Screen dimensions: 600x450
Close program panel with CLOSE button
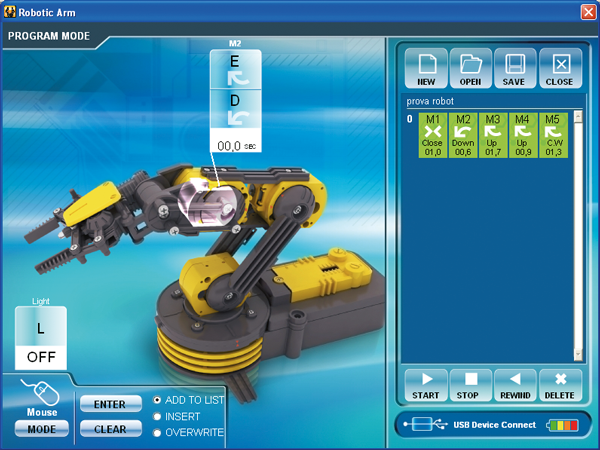click(560, 68)
